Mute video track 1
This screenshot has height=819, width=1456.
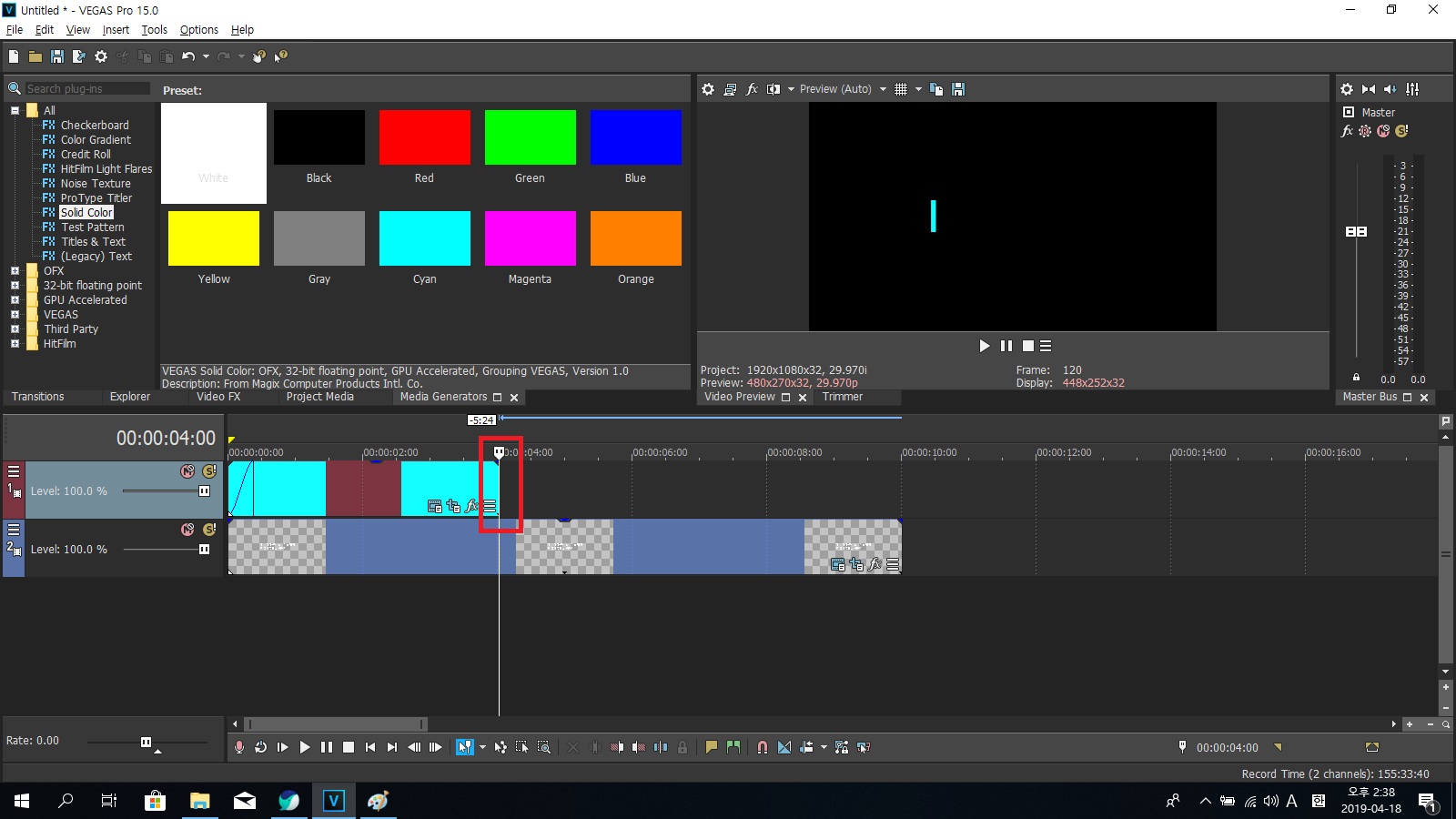[187, 471]
